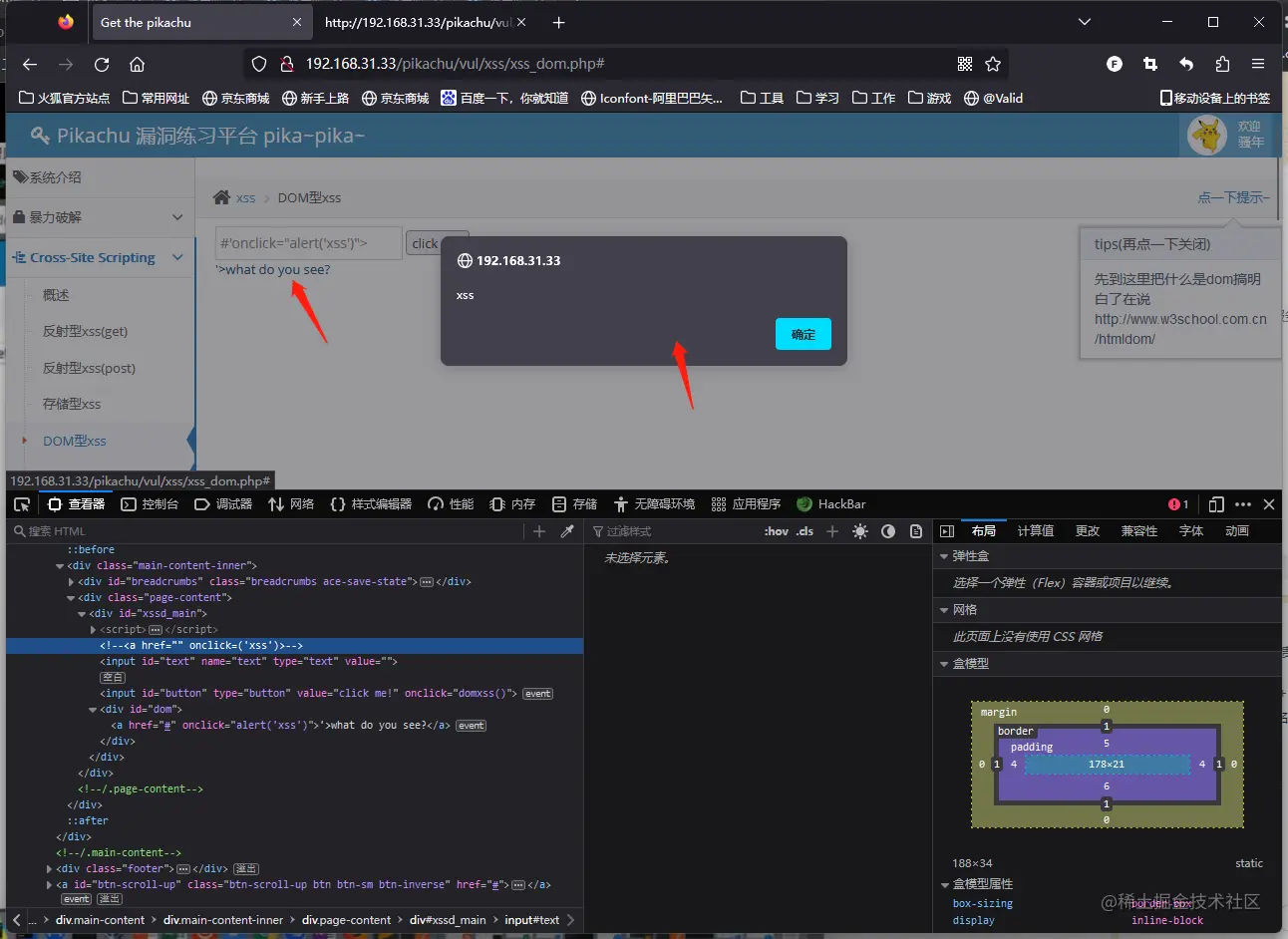Reload the current page
1288x939 pixels.
[102, 64]
